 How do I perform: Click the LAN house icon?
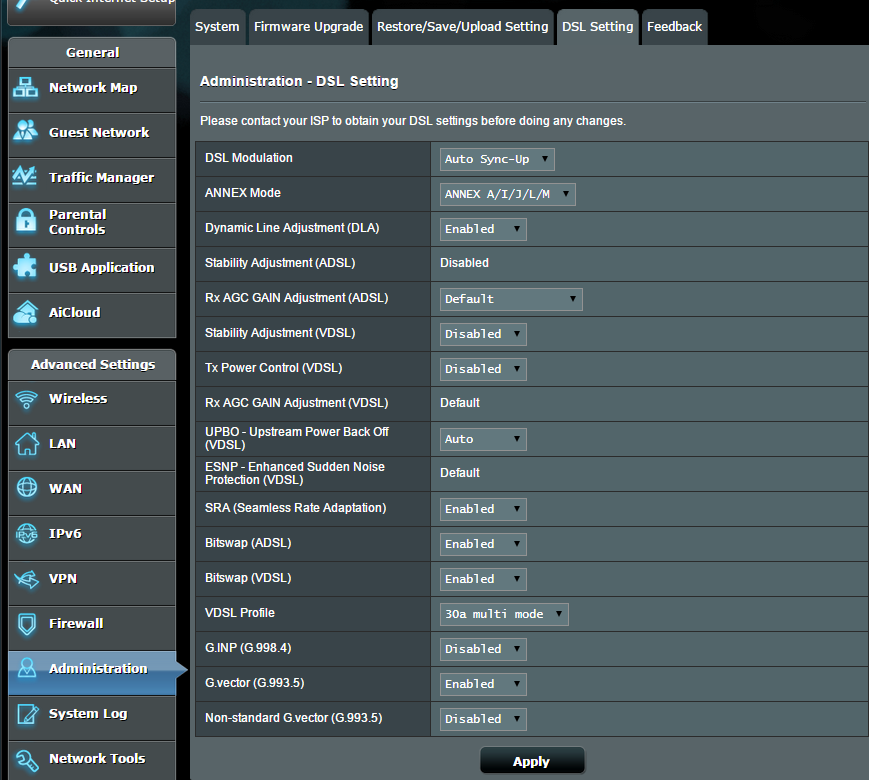pos(27,443)
